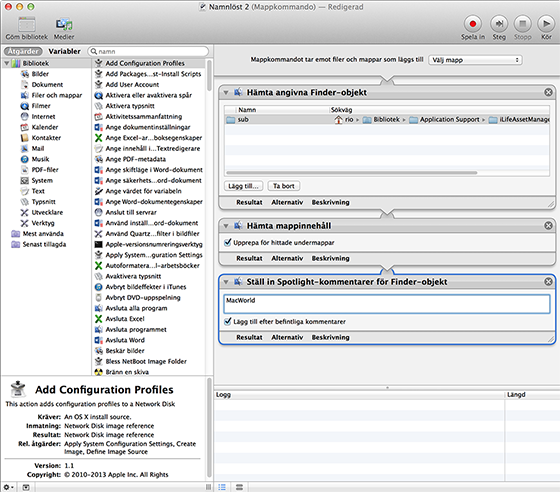
Task: Click the Ta bort button
Action: pyautogui.click(x=284, y=186)
